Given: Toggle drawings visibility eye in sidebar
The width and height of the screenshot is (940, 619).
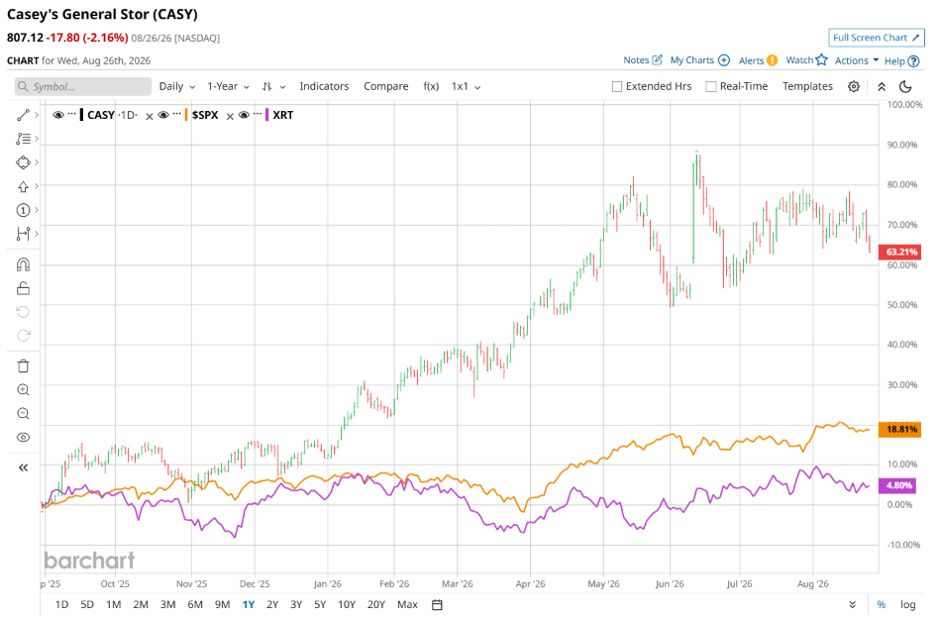Looking at the screenshot, I should pyautogui.click(x=23, y=437).
